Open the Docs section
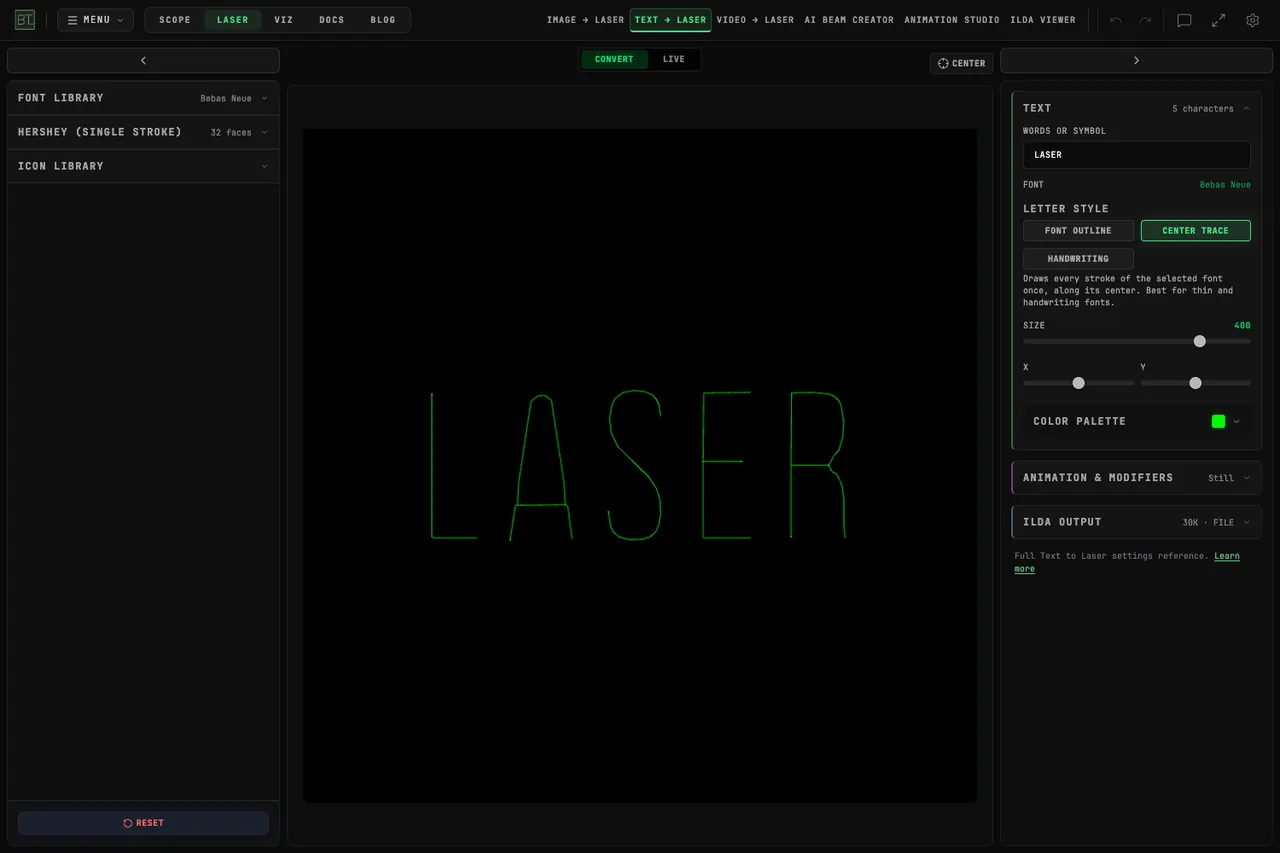1280x853 pixels. tap(332, 20)
